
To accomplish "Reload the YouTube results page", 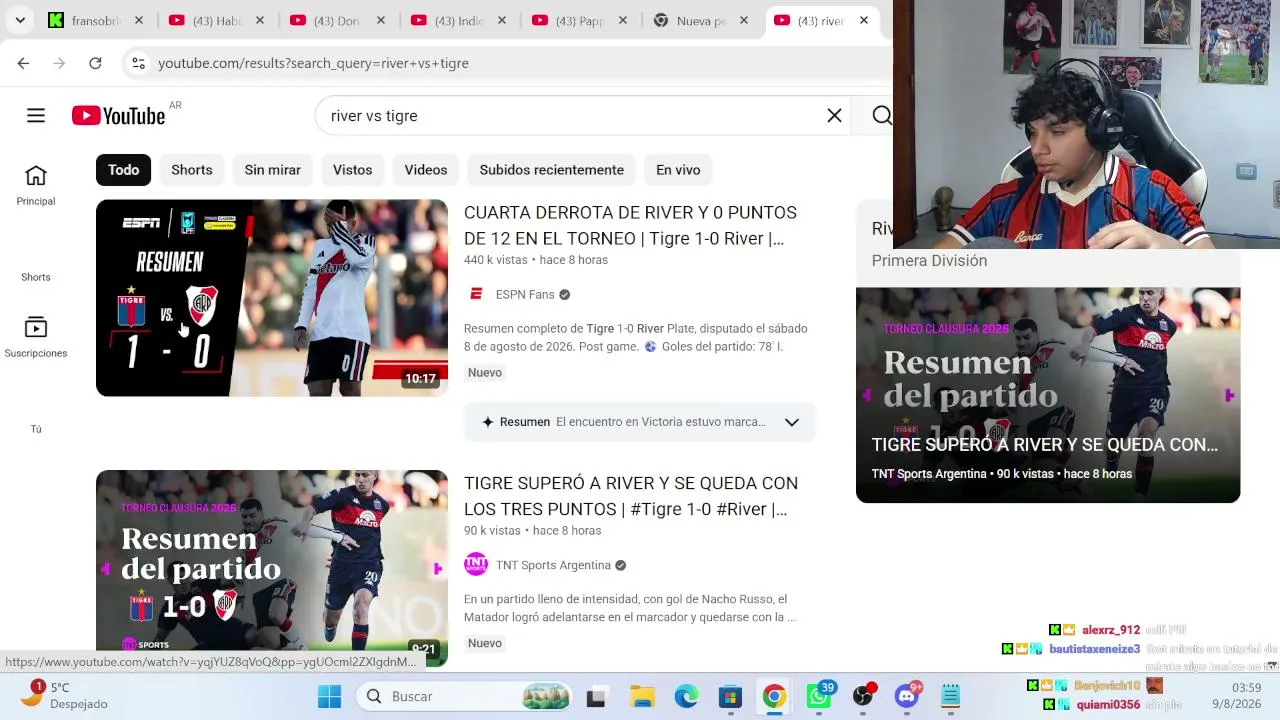I will (x=95, y=63).
